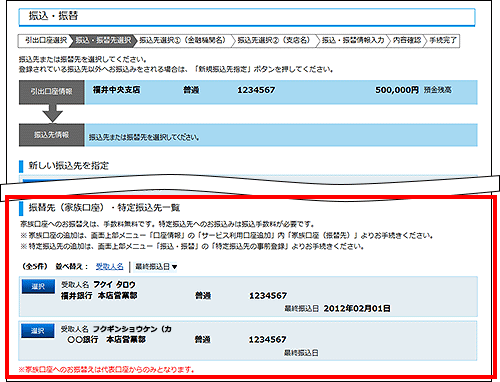This screenshot has height=382, width=500.
Task: Click 500,000円 balance amount
Action: coord(397,90)
